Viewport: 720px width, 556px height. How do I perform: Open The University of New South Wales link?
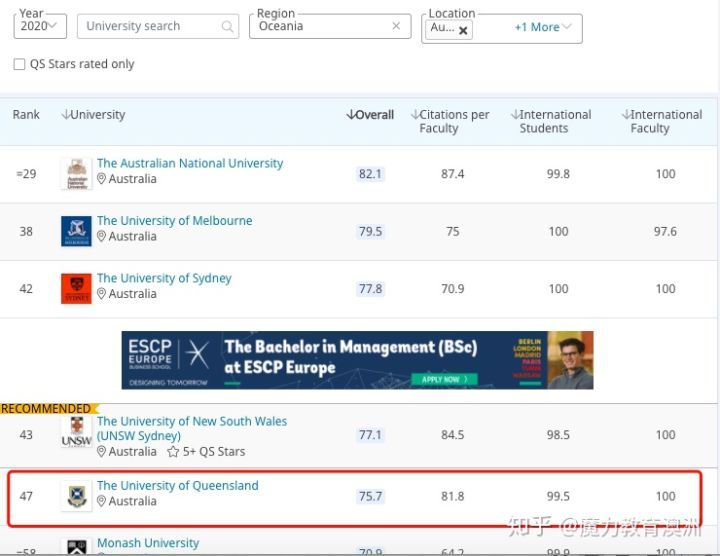pyautogui.click(x=192, y=428)
